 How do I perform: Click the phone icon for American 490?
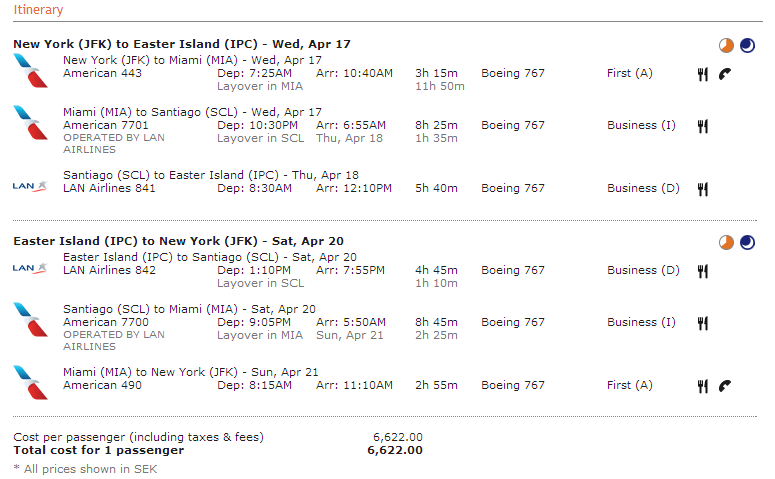(725, 386)
